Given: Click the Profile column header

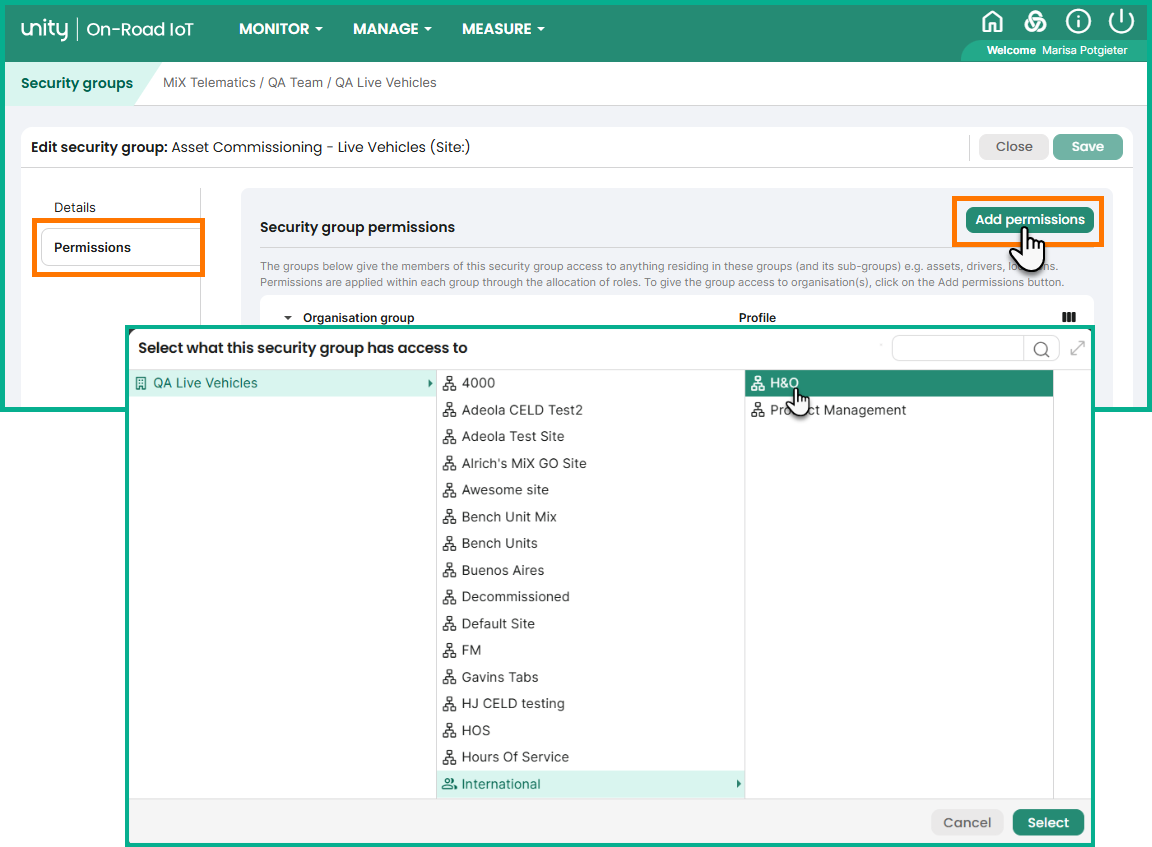Looking at the screenshot, I should click(757, 317).
